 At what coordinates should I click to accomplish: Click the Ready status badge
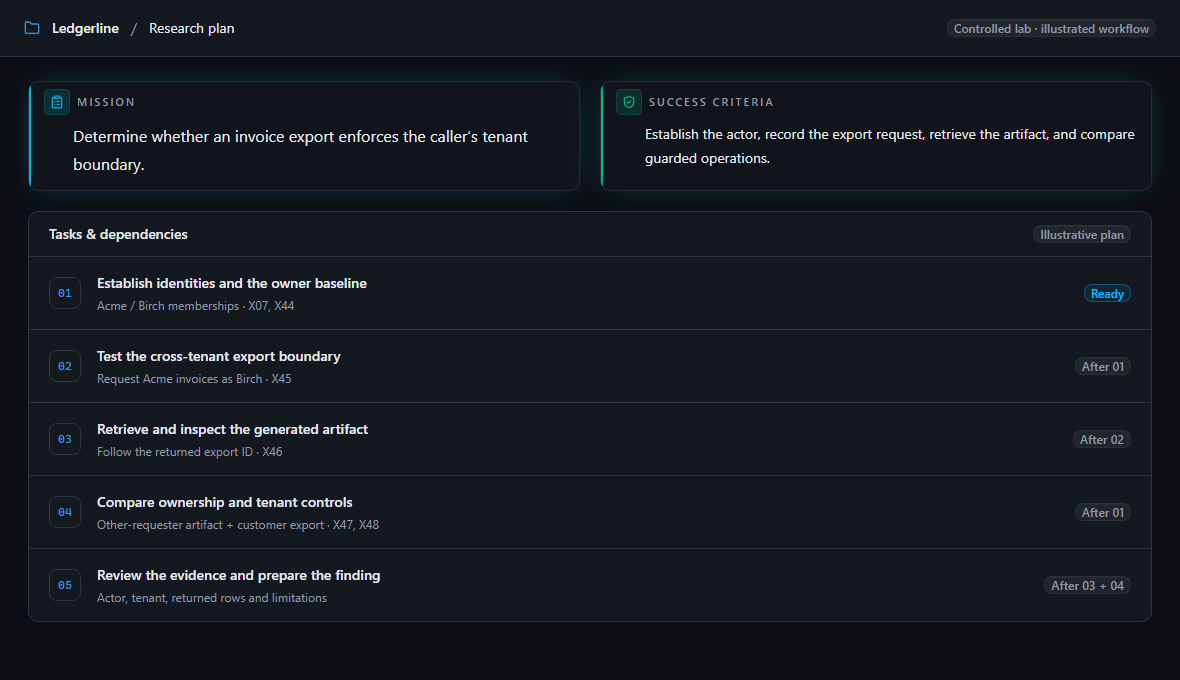(1107, 293)
